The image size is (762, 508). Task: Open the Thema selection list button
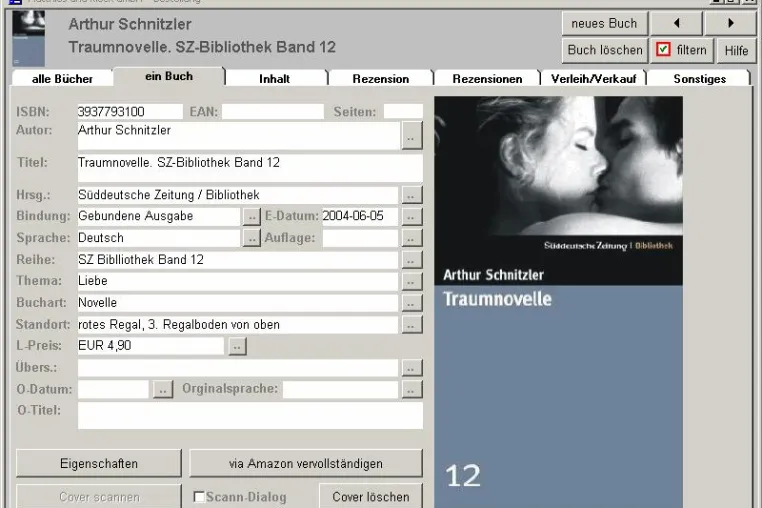[412, 281]
